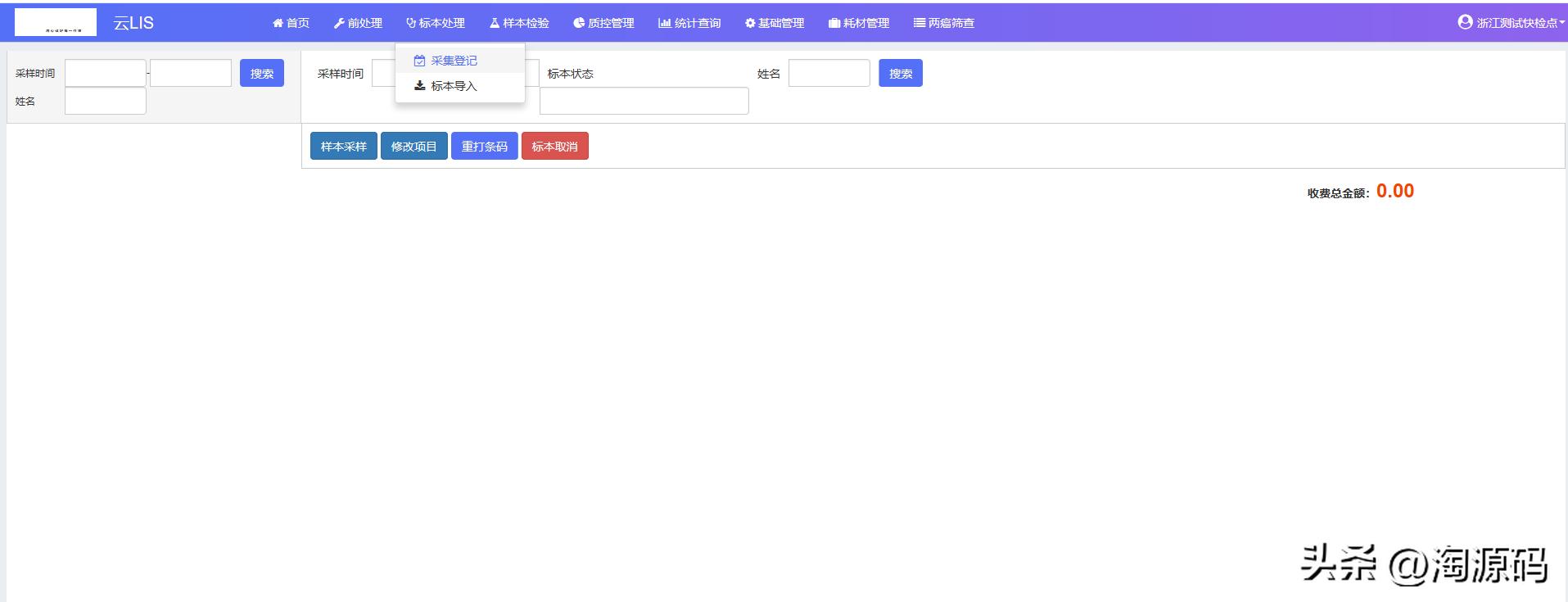Click the user avatar icon at top right
Screen dimensions: 1568x602
[1465, 22]
